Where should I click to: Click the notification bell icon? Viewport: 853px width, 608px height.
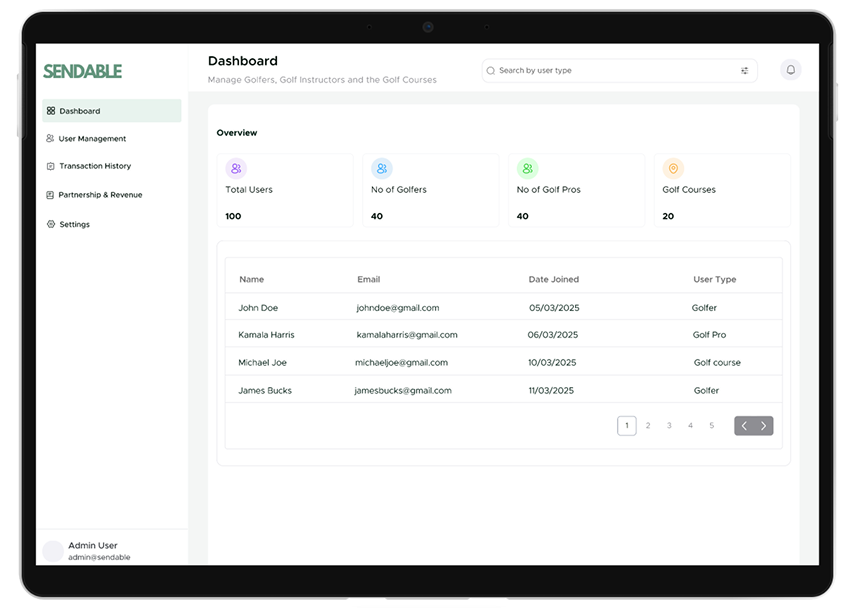coord(790,70)
